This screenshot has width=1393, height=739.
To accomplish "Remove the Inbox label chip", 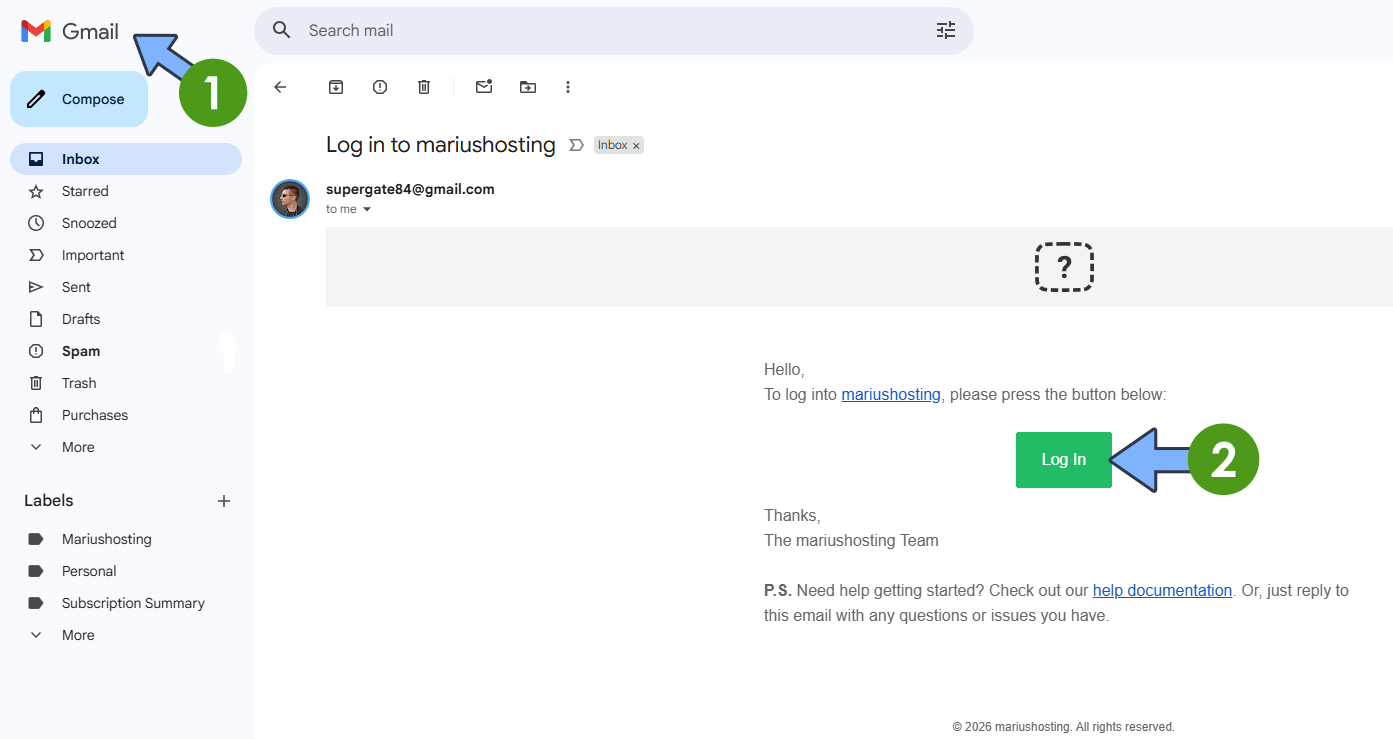I will point(636,145).
